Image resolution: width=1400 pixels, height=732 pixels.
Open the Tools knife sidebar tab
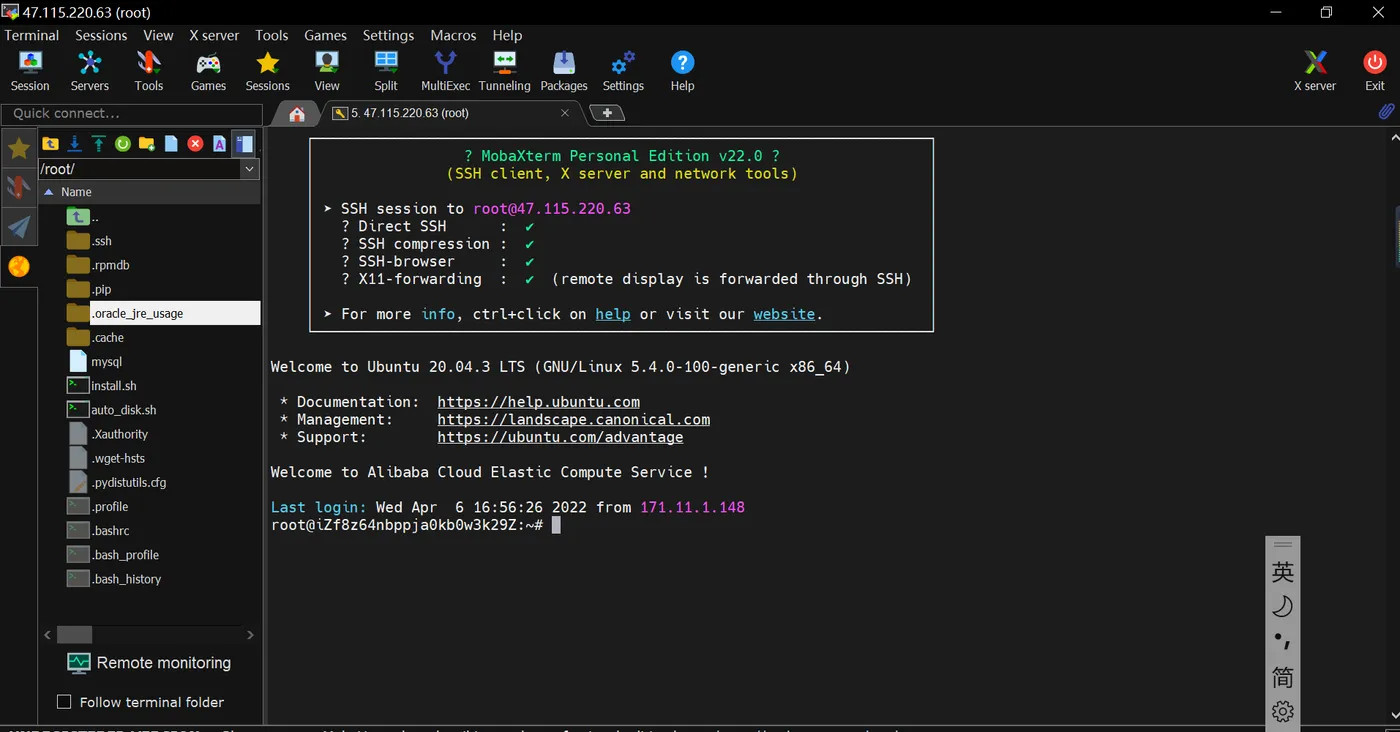[x=19, y=188]
